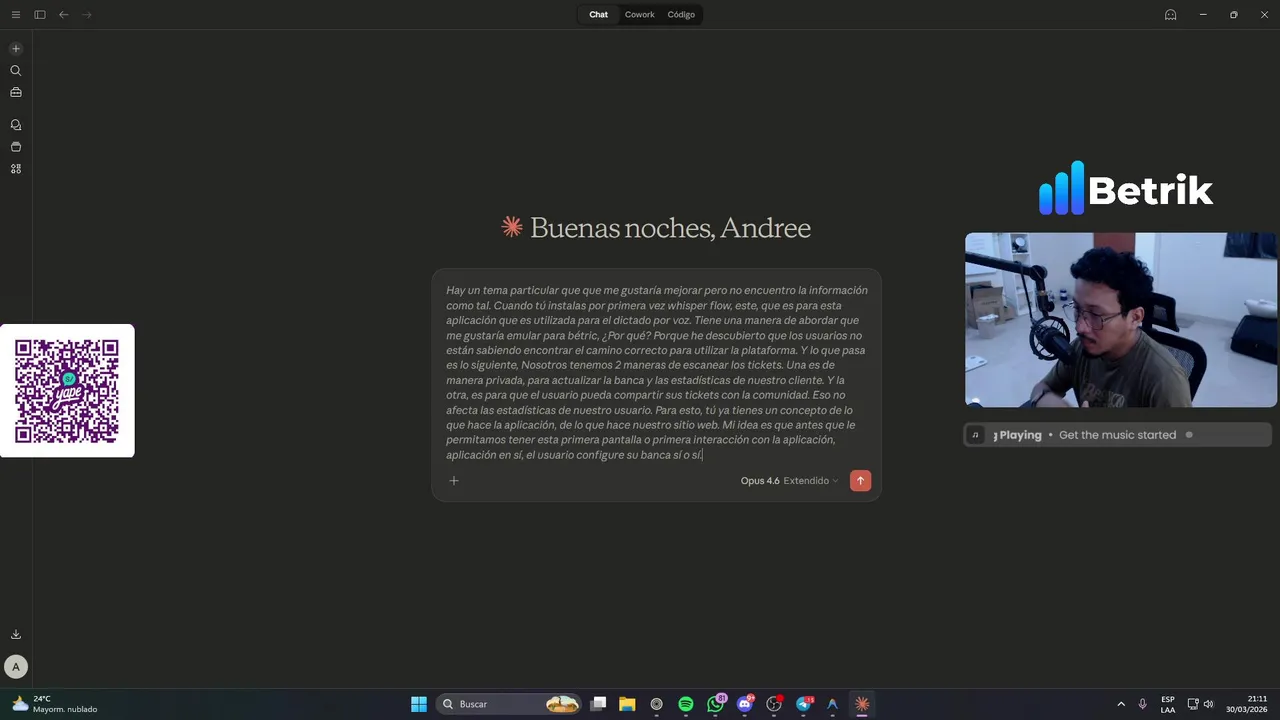Click the webcam video overlay
The image size is (1280, 720).
[x=1121, y=320]
